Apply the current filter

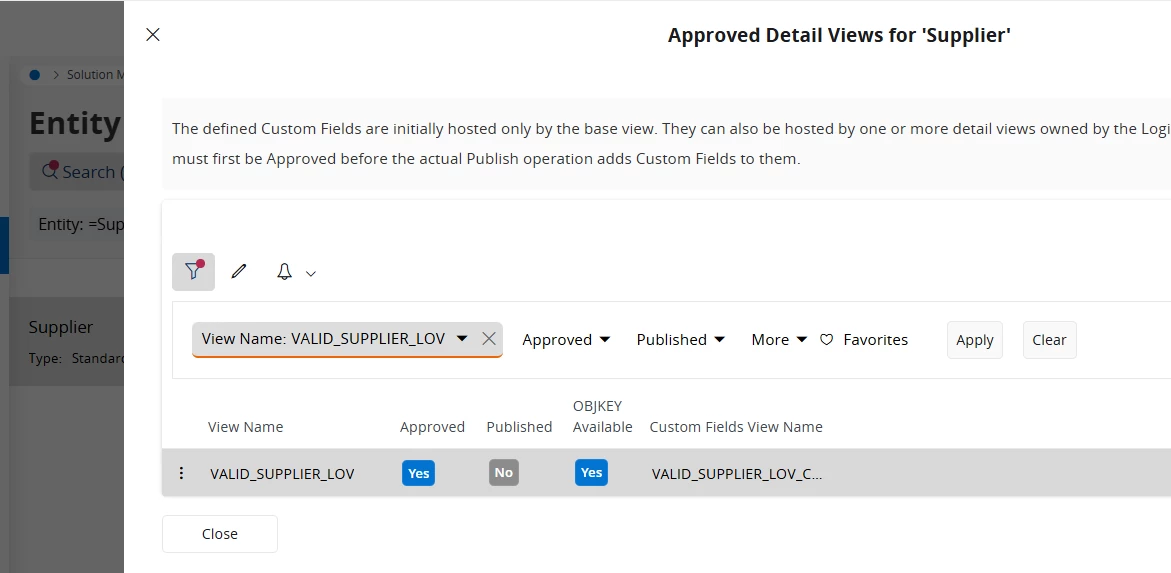pos(974,340)
